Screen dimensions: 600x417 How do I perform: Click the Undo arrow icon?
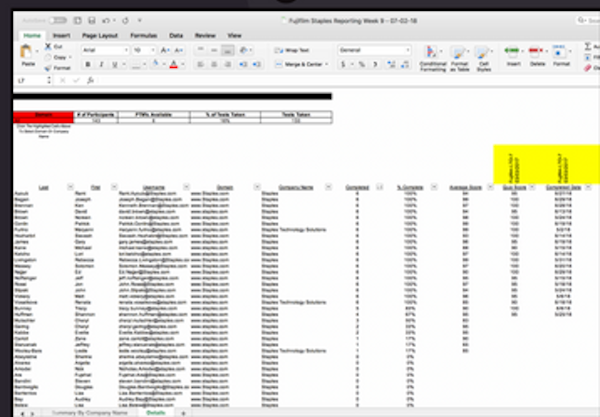coord(106,20)
